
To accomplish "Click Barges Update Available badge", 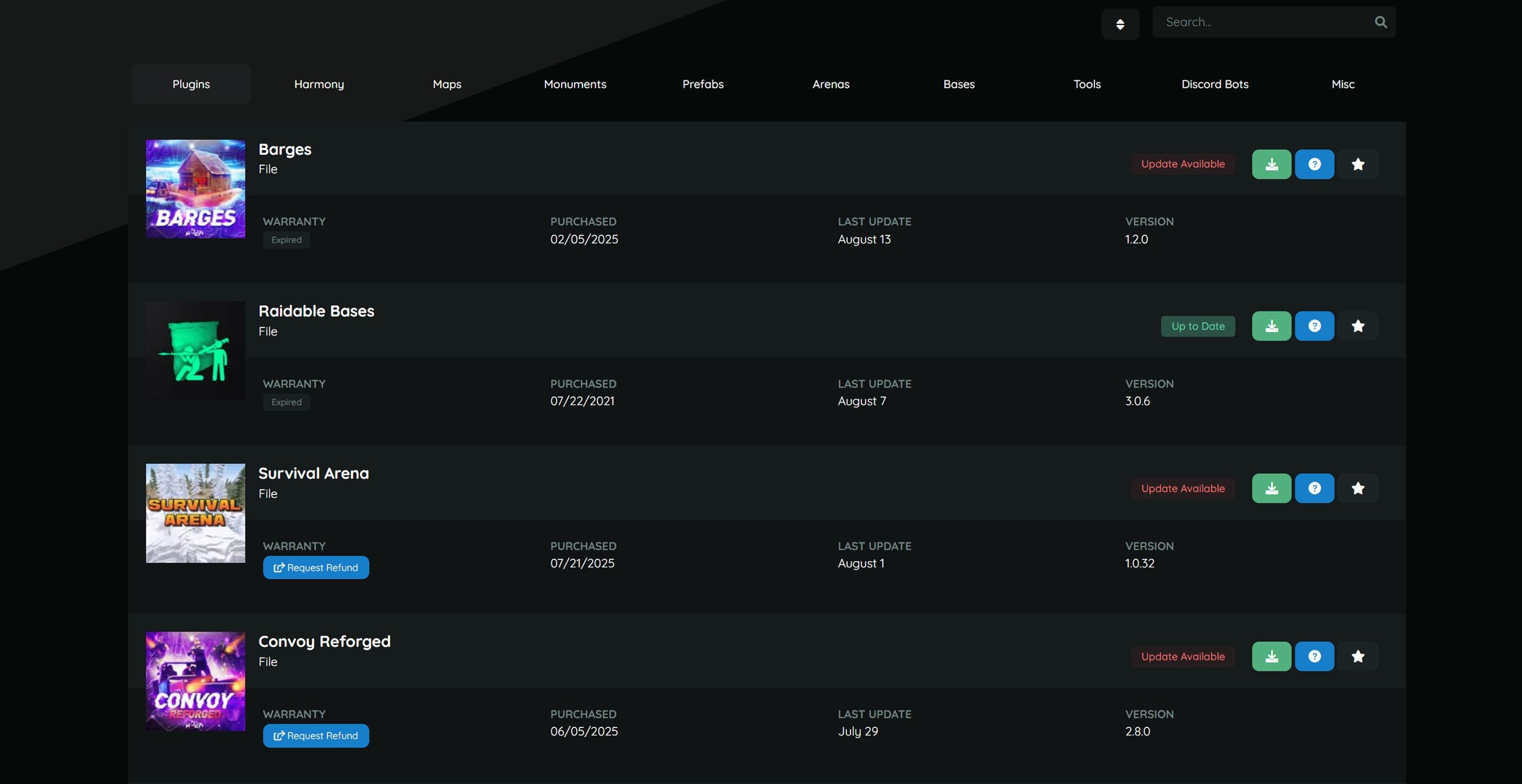I will 1183,164.
